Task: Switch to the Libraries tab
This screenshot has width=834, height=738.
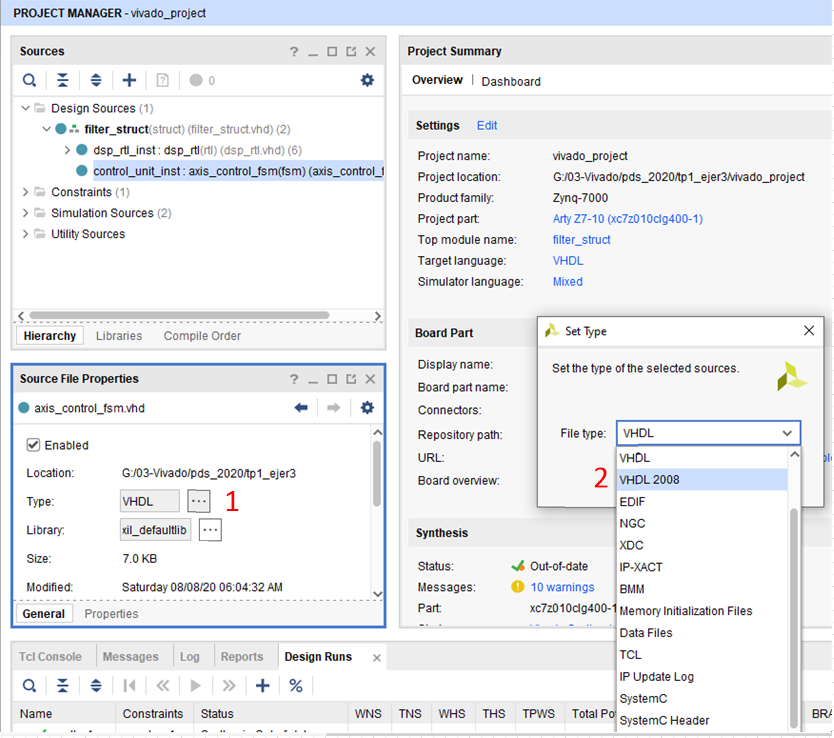Action: click(119, 336)
